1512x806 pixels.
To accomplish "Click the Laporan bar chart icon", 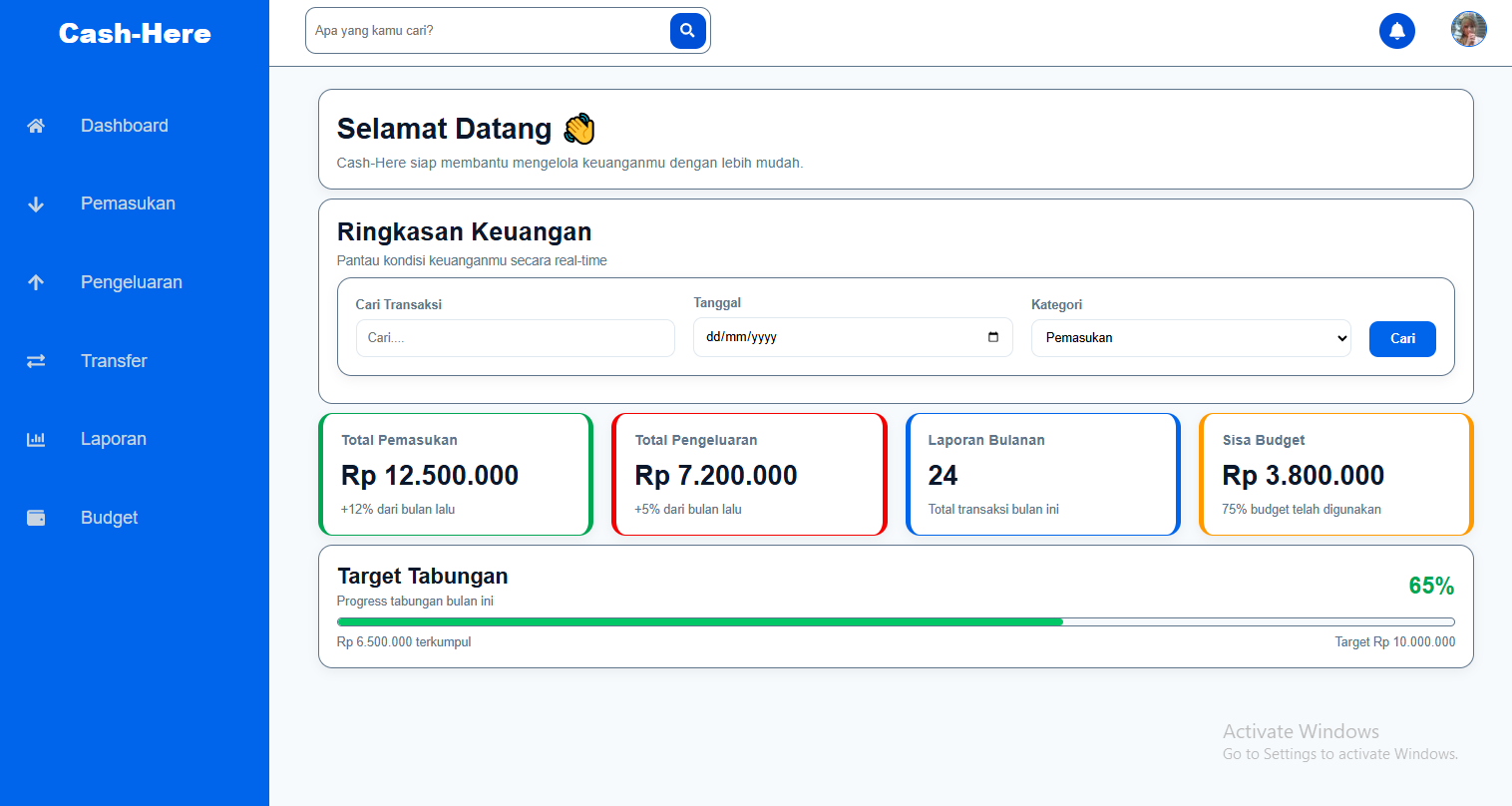I will 36,439.
